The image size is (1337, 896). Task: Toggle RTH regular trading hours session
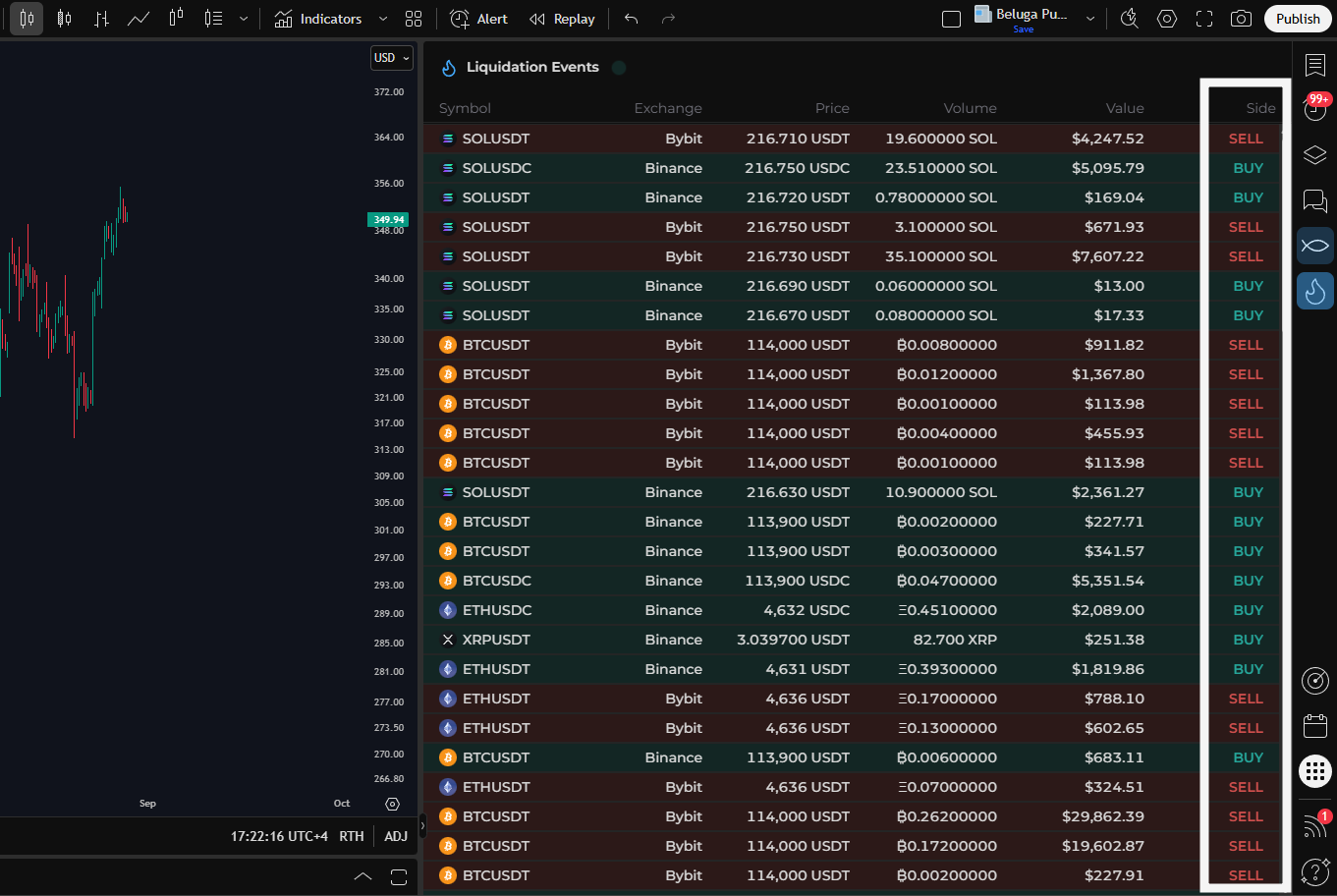(352, 836)
